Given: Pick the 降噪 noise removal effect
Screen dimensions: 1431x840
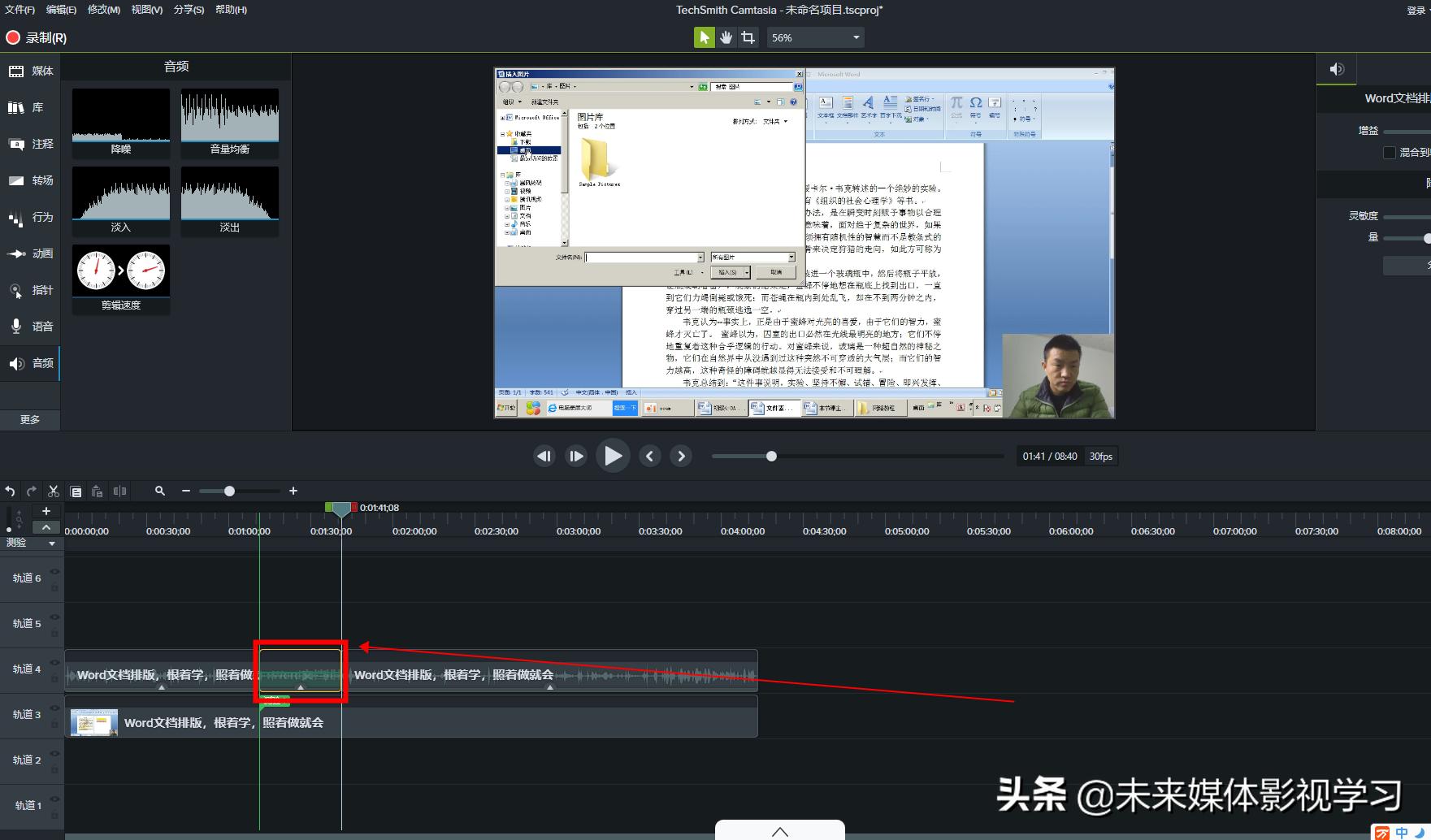Looking at the screenshot, I should pos(121,123).
